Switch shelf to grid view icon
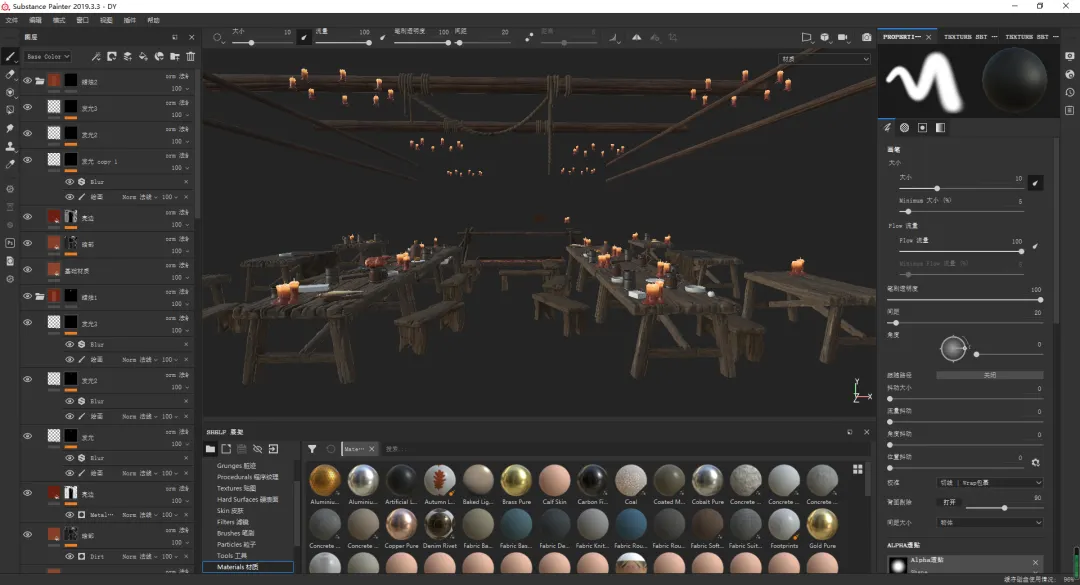Screen dimensions: 1080x585 [x=857, y=469]
